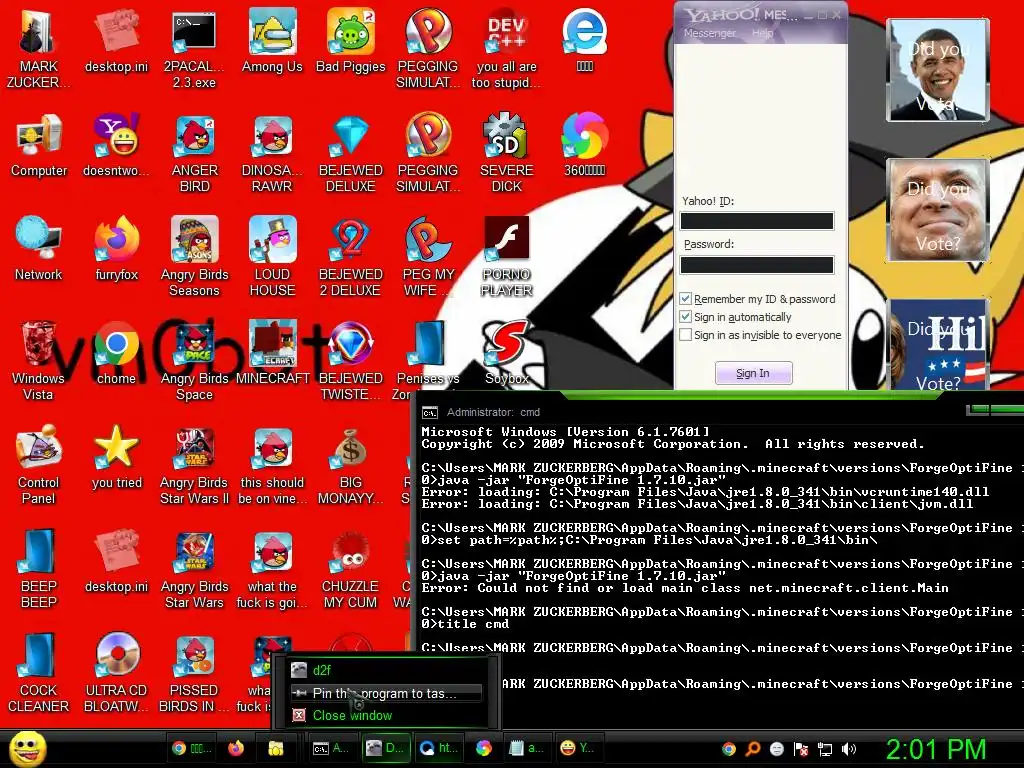Select the Windows Vista recycle bin icon

point(38,360)
